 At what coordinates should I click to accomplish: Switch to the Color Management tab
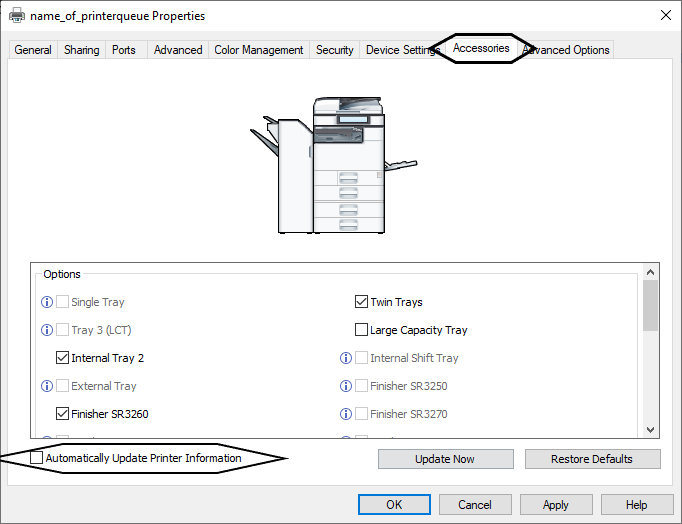pos(258,50)
